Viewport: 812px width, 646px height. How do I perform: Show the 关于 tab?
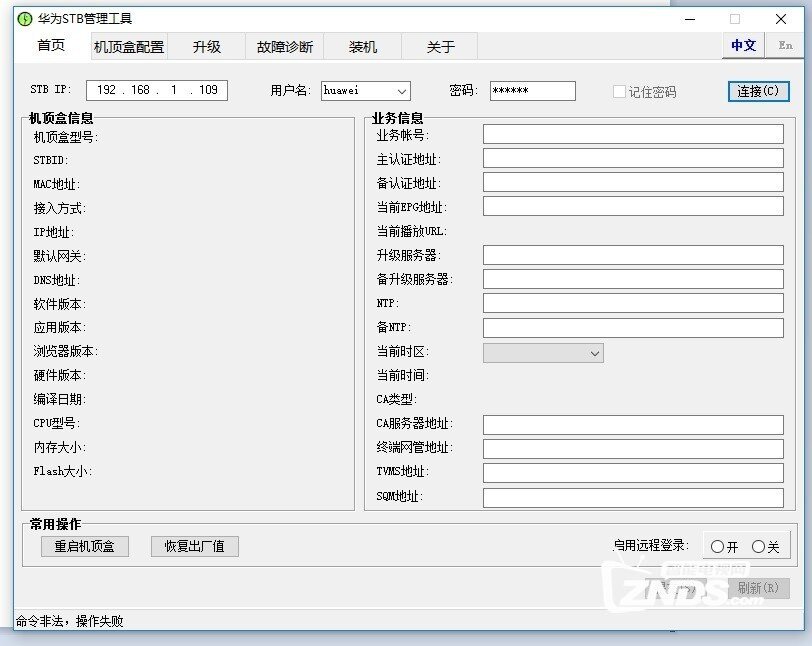pos(441,47)
